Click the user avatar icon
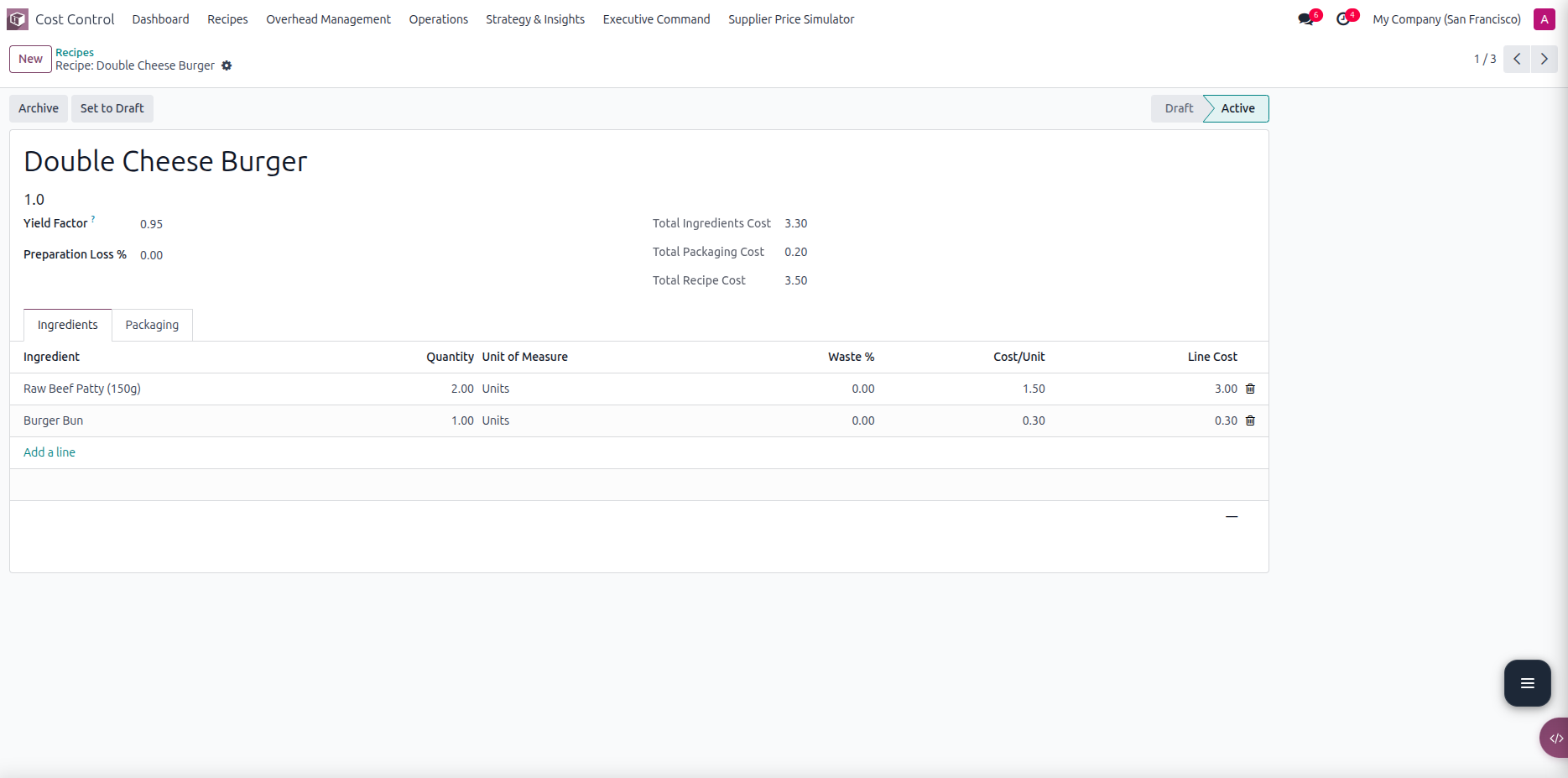The height and width of the screenshot is (778, 1568). click(x=1544, y=19)
